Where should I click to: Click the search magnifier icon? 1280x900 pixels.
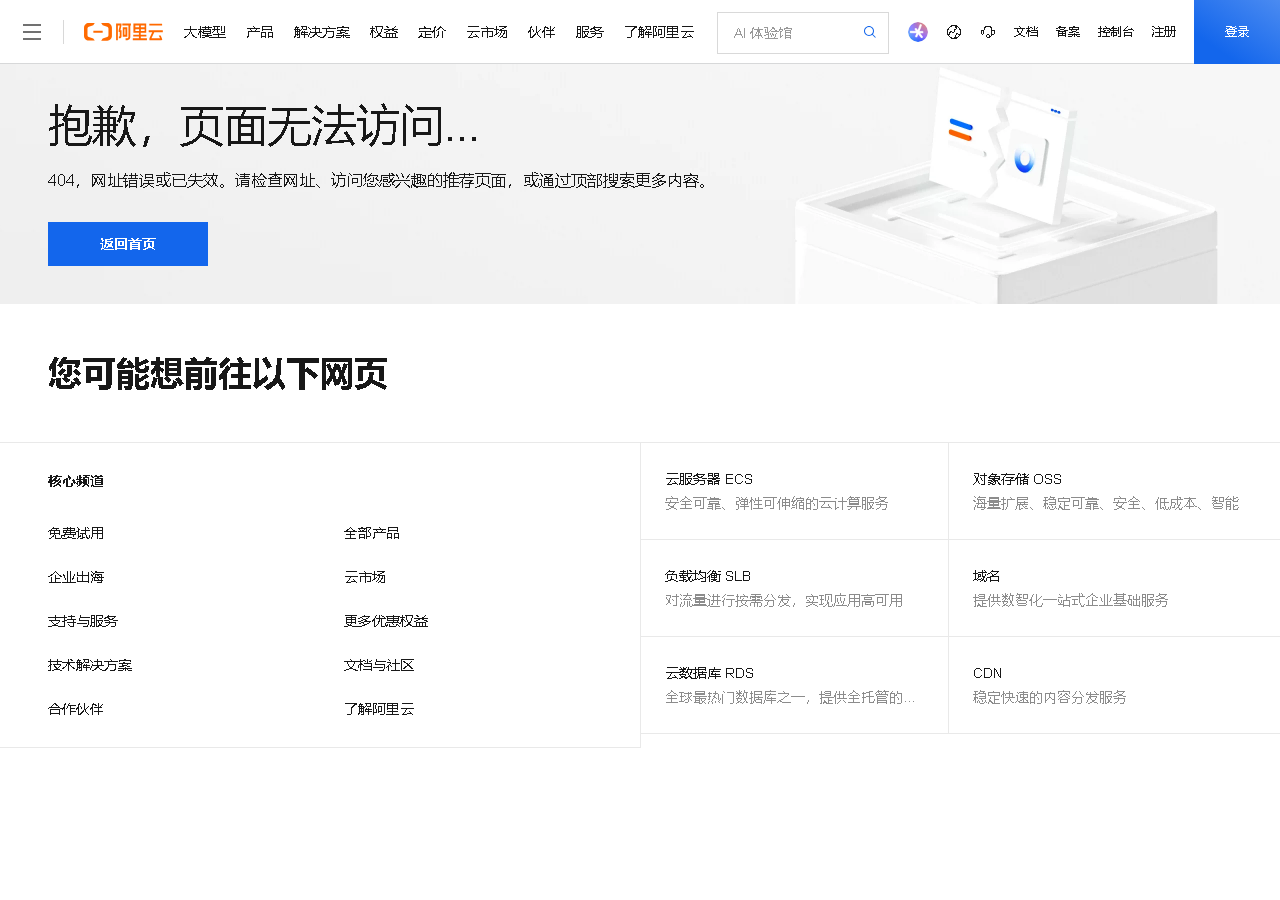(x=870, y=32)
